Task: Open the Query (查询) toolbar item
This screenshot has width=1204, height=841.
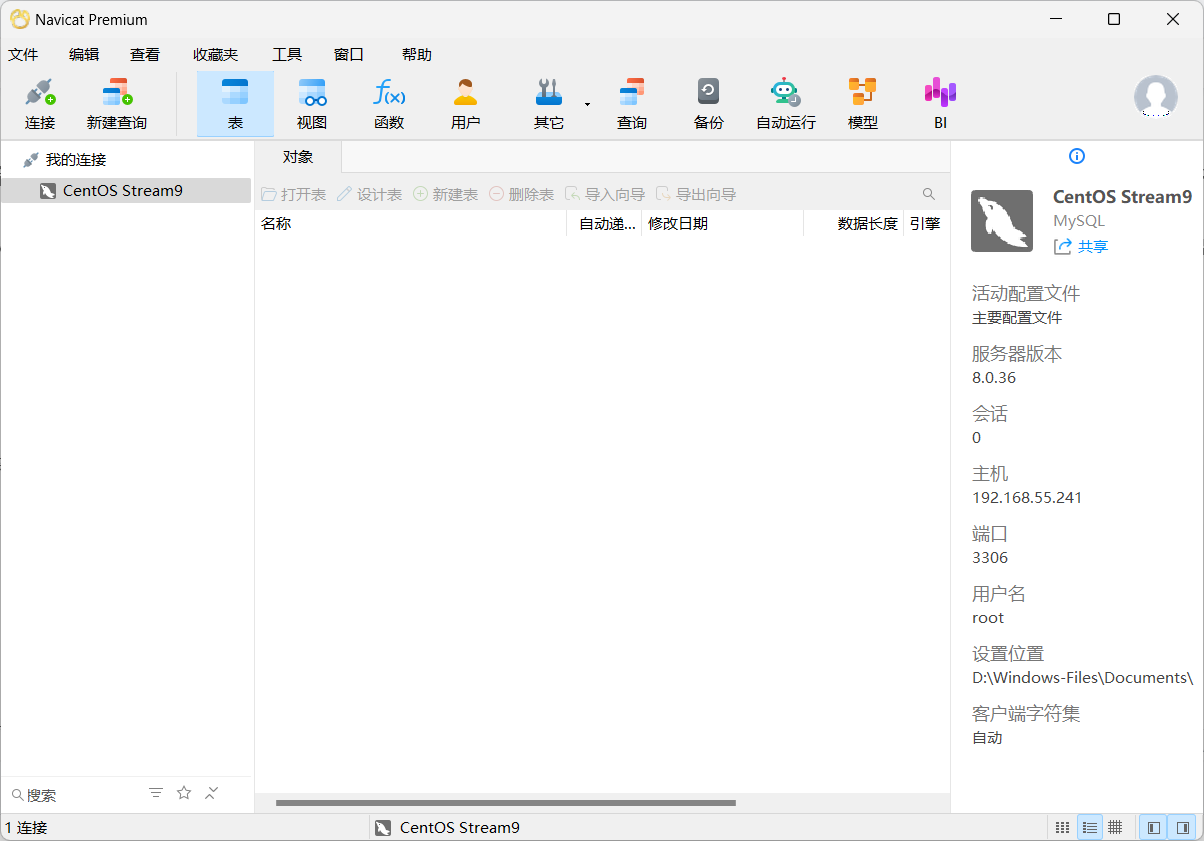Action: (632, 104)
